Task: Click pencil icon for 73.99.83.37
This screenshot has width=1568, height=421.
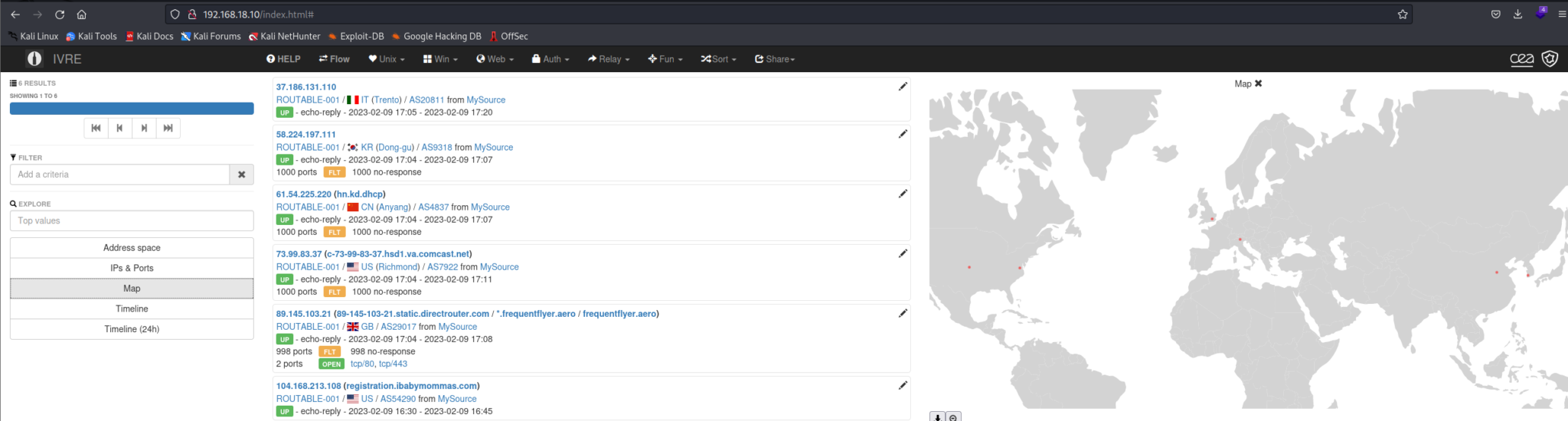Action: (903, 253)
